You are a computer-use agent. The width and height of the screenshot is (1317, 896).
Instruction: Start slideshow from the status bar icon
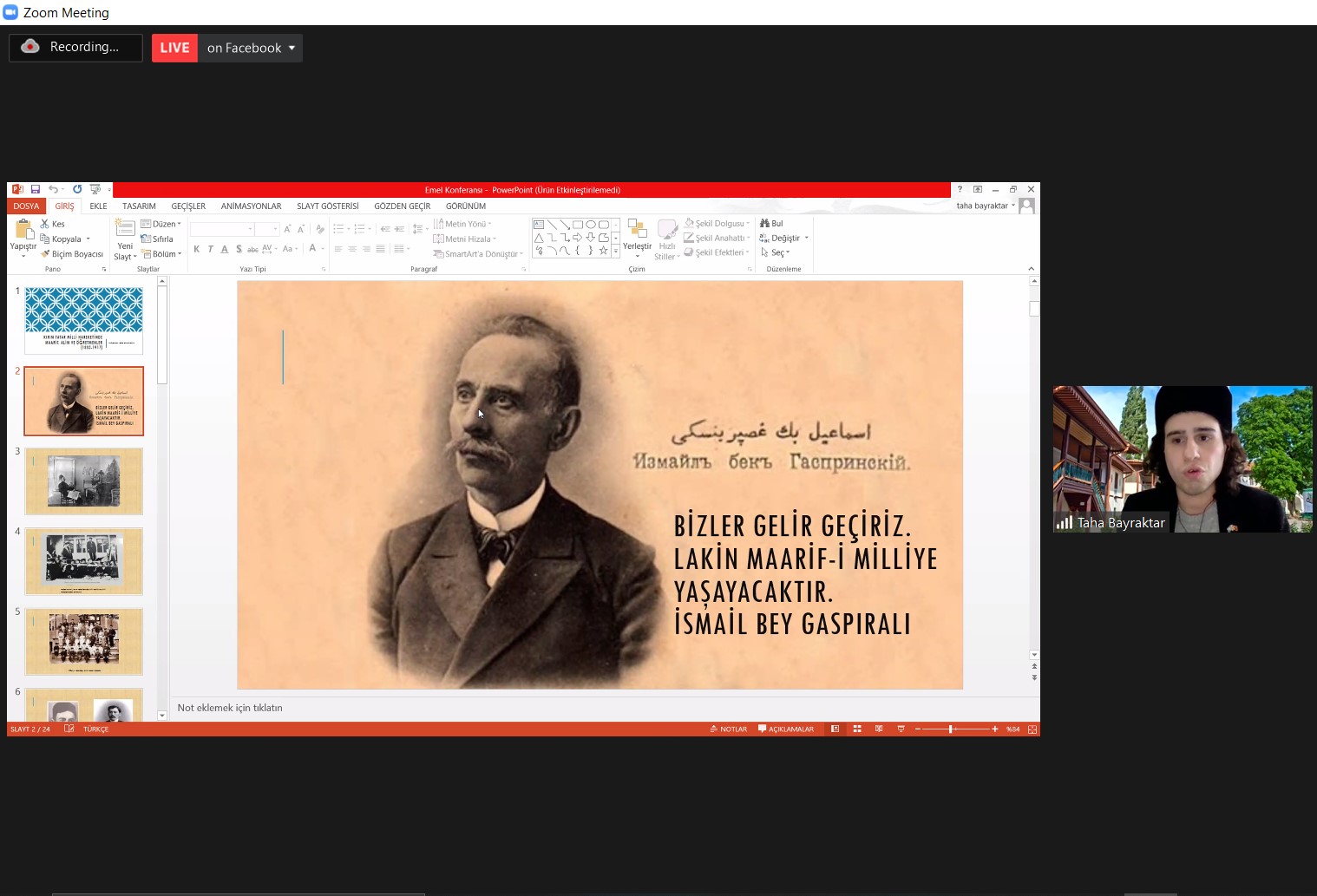coord(901,729)
